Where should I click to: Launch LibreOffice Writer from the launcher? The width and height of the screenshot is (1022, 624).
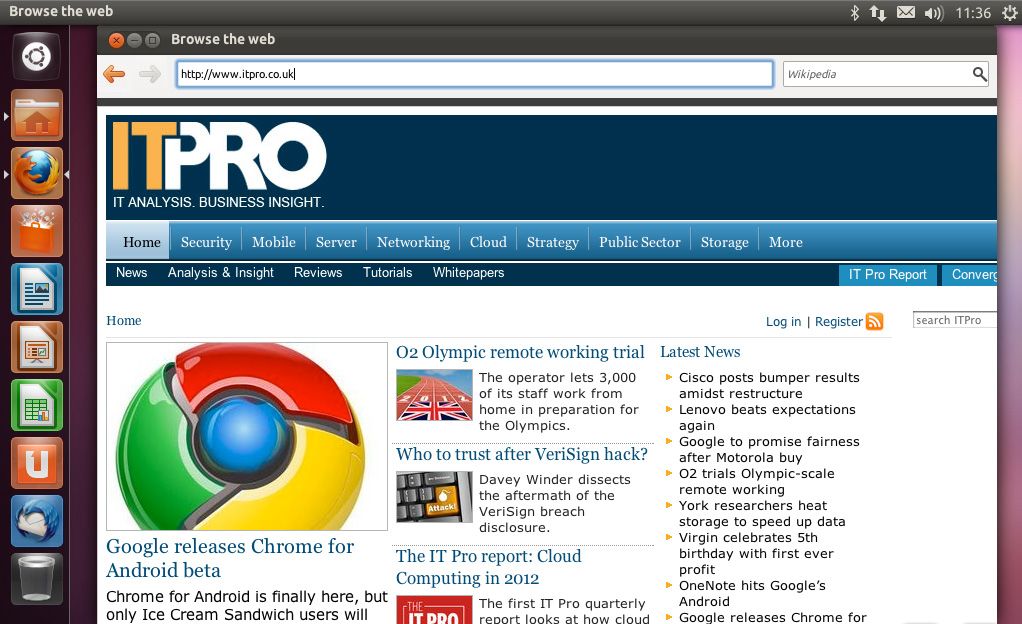point(36,290)
